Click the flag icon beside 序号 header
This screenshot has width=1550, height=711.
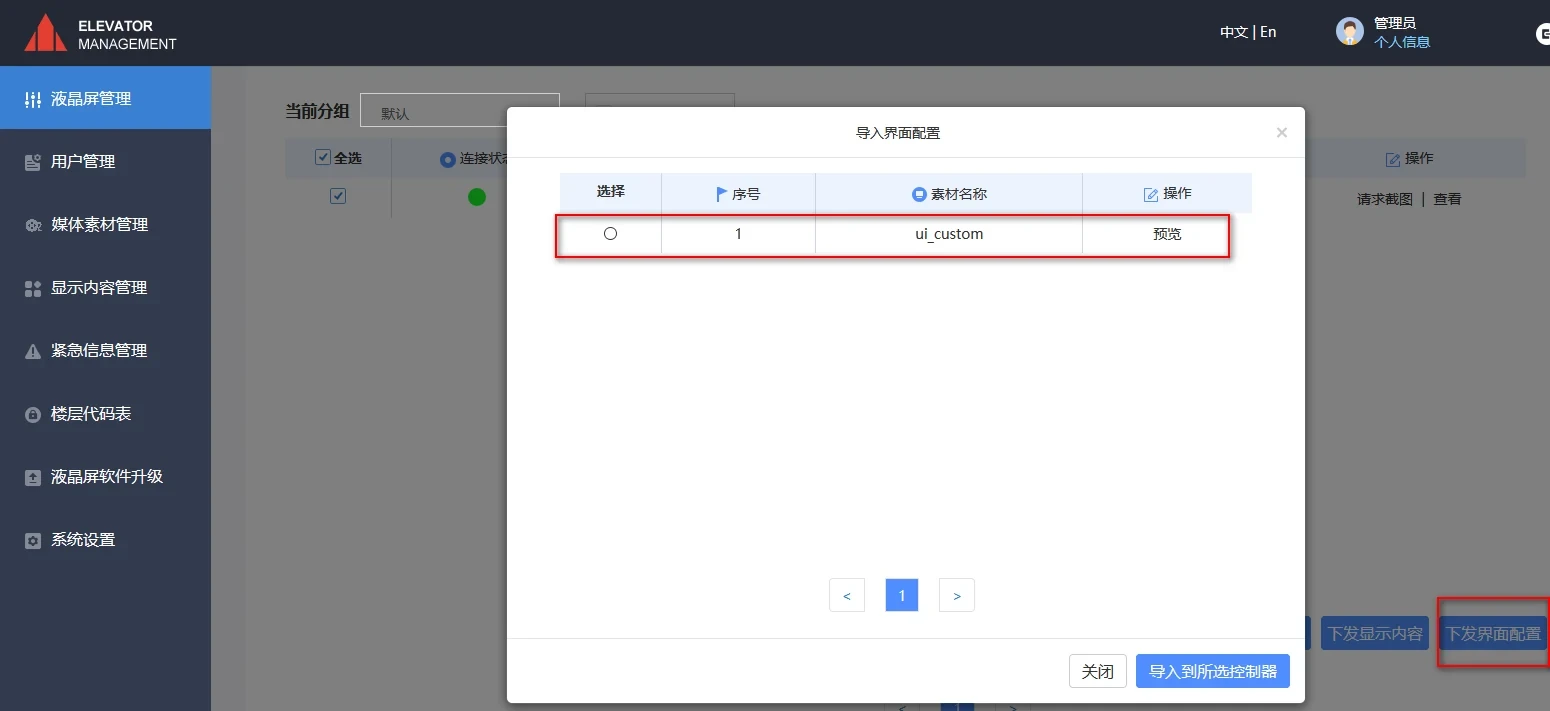click(x=722, y=194)
